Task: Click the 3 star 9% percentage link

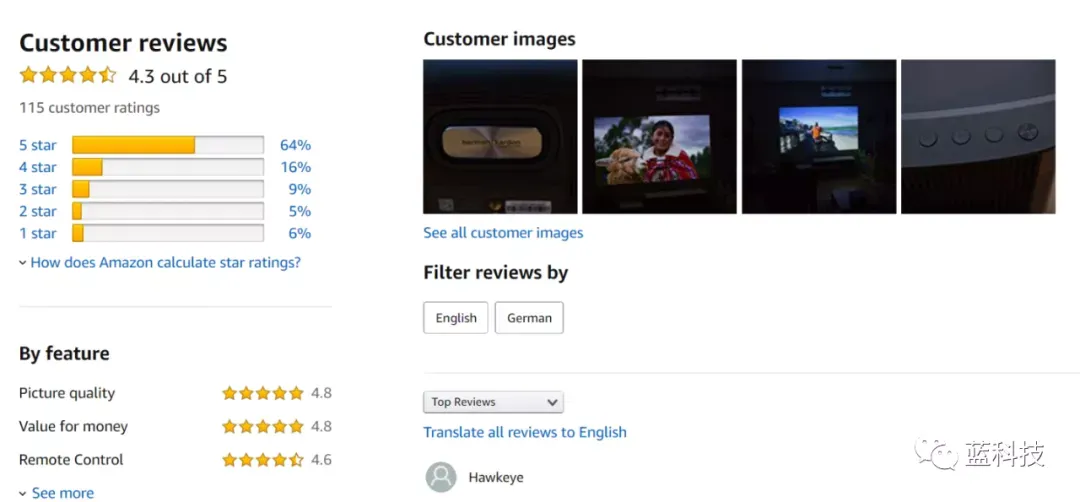Action: 300,189
